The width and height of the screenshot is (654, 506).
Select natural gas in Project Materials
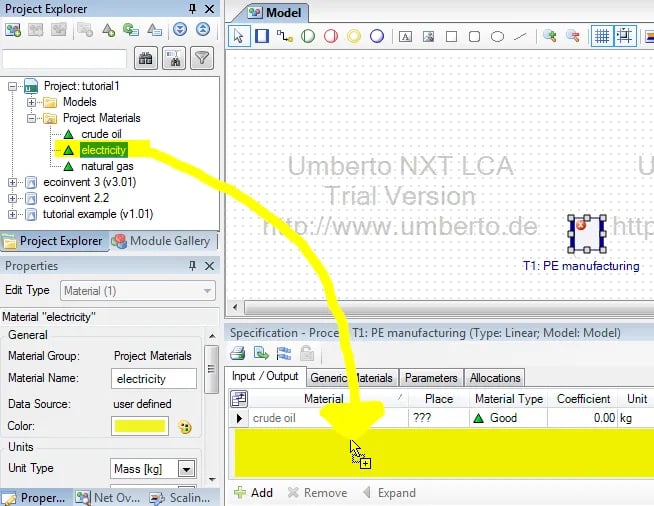(x=107, y=166)
